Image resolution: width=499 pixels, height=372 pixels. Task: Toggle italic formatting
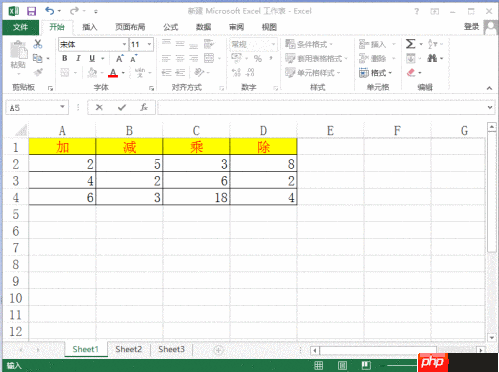click(x=78, y=58)
